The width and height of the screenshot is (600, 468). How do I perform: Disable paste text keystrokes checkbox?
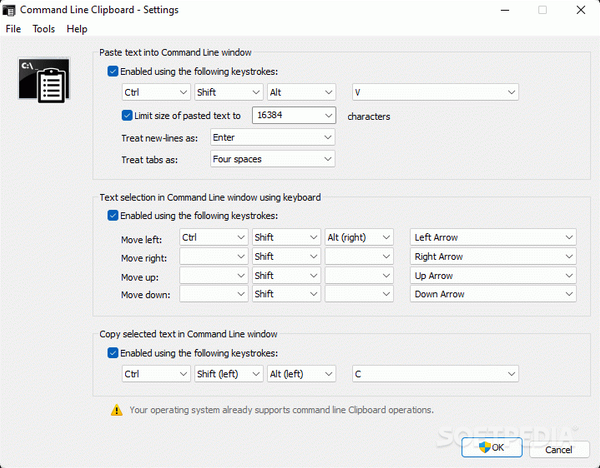tap(112, 71)
